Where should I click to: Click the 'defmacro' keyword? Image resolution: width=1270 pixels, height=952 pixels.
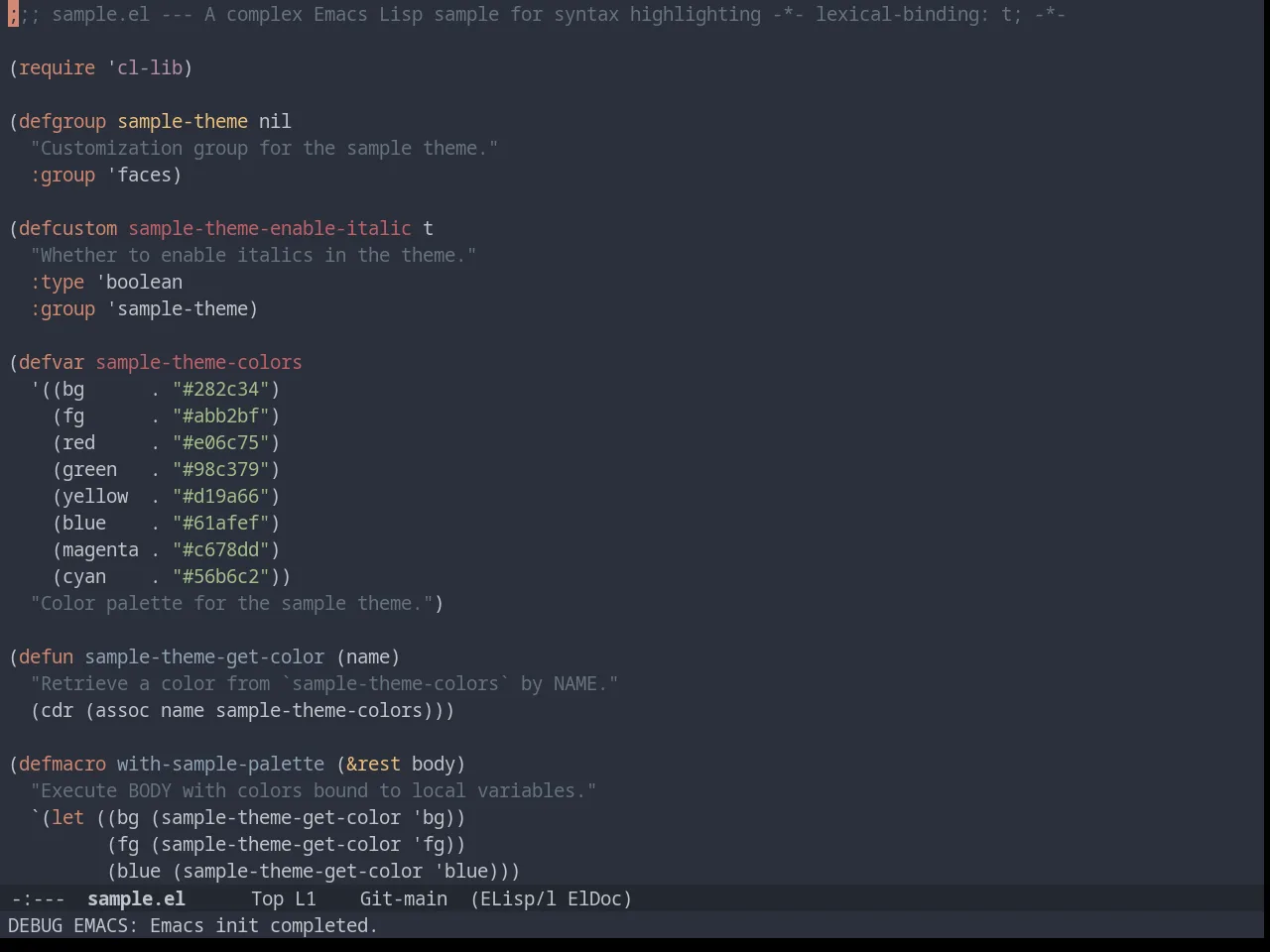(x=63, y=764)
